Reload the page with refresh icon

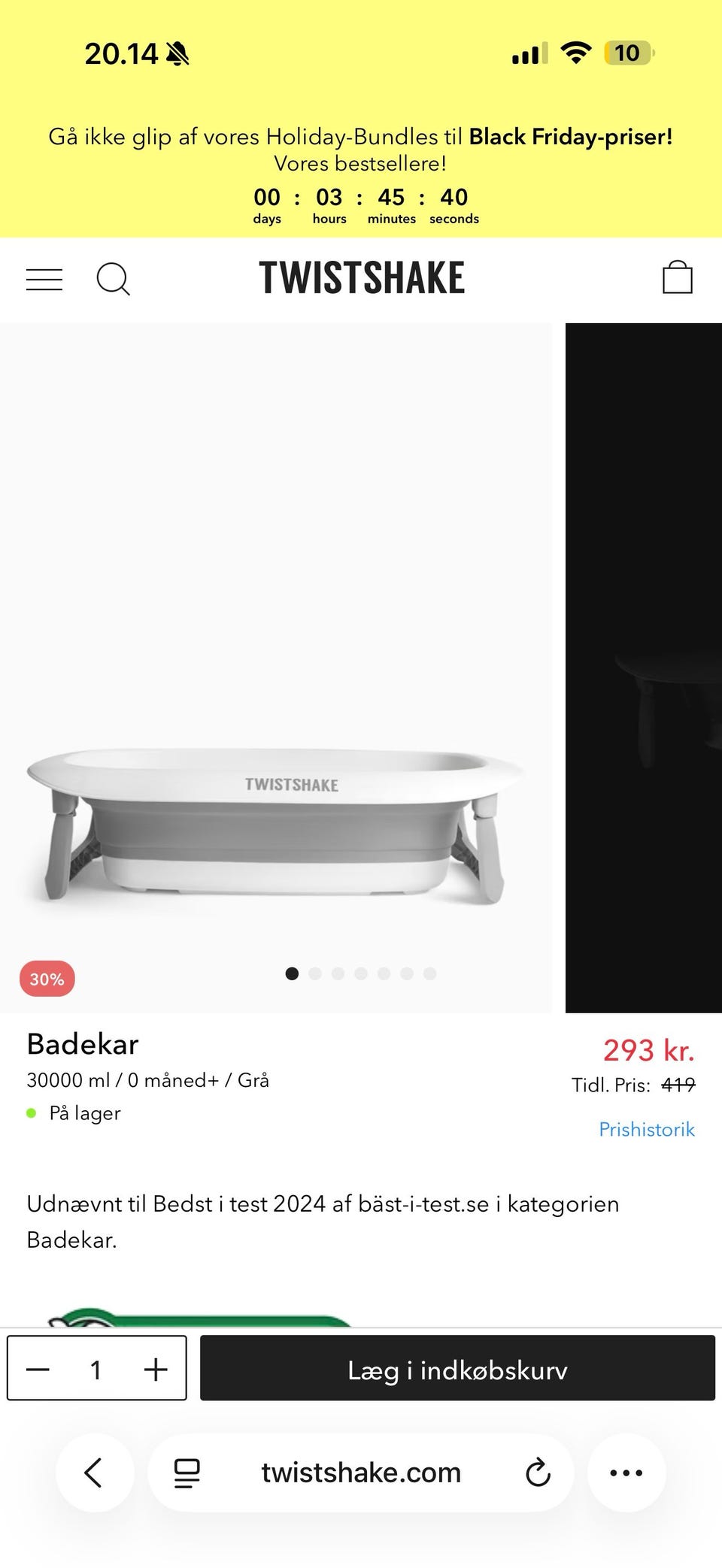[538, 1473]
